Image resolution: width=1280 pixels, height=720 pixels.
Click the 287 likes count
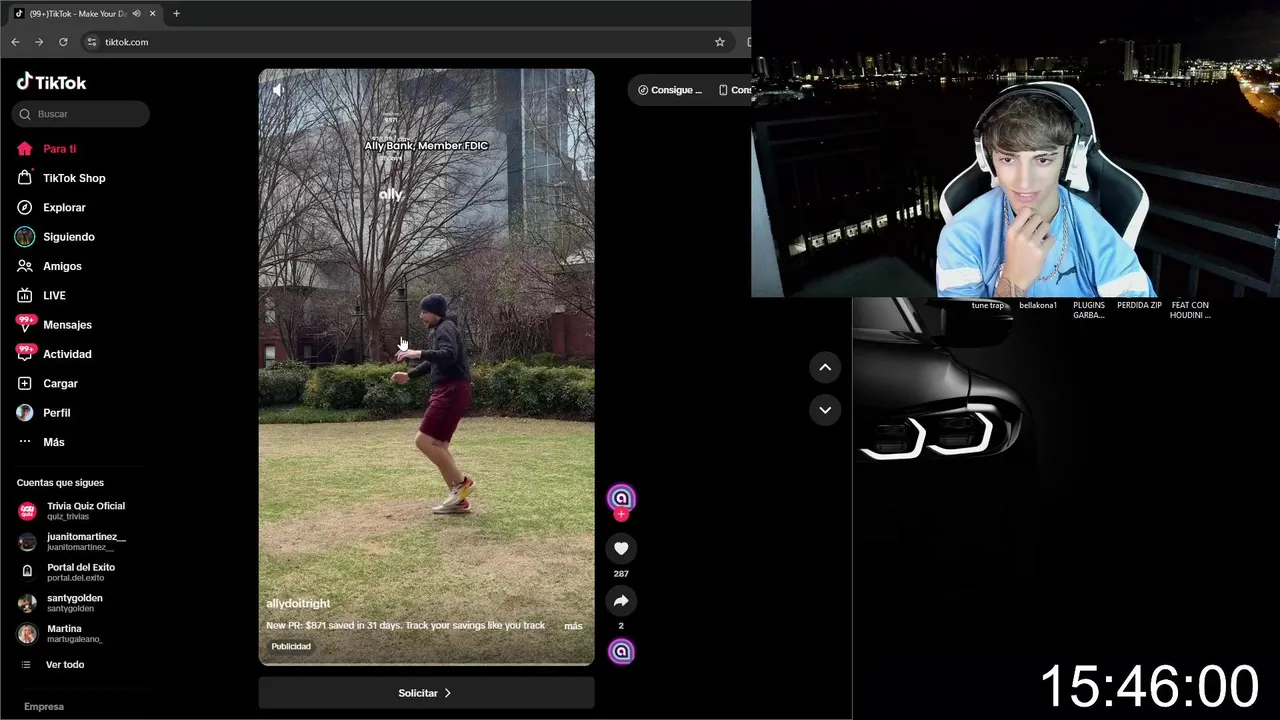(x=621, y=574)
